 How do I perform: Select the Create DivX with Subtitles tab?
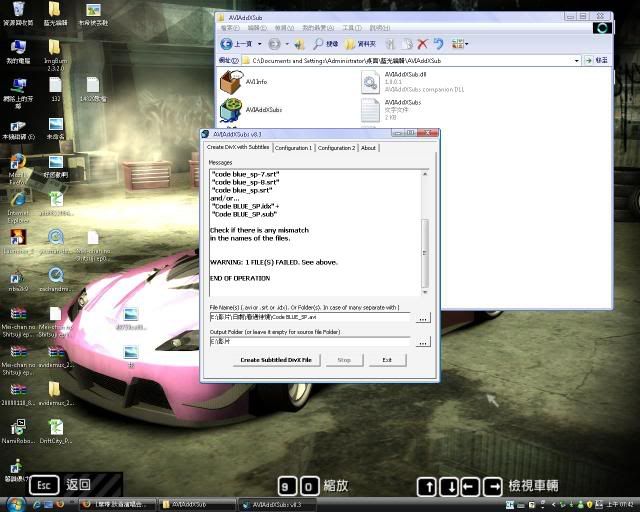click(238, 147)
